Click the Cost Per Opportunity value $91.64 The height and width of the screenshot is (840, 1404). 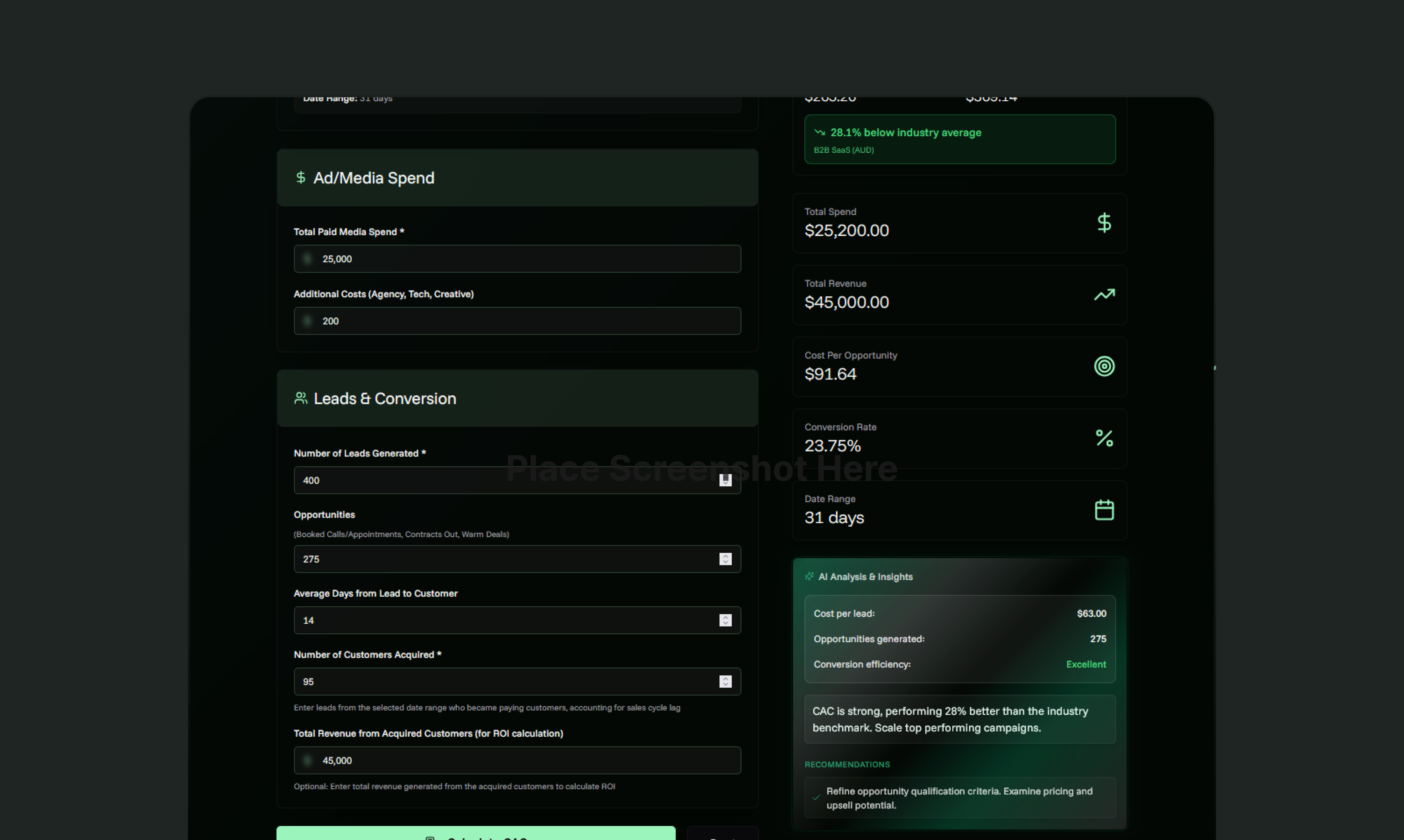[x=831, y=374]
